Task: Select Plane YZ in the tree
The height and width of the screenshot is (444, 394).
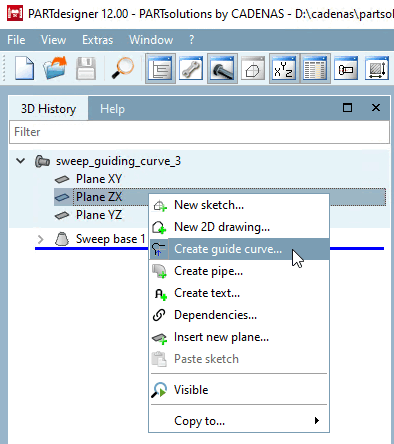Action: pyautogui.click(x=99, y=215)
